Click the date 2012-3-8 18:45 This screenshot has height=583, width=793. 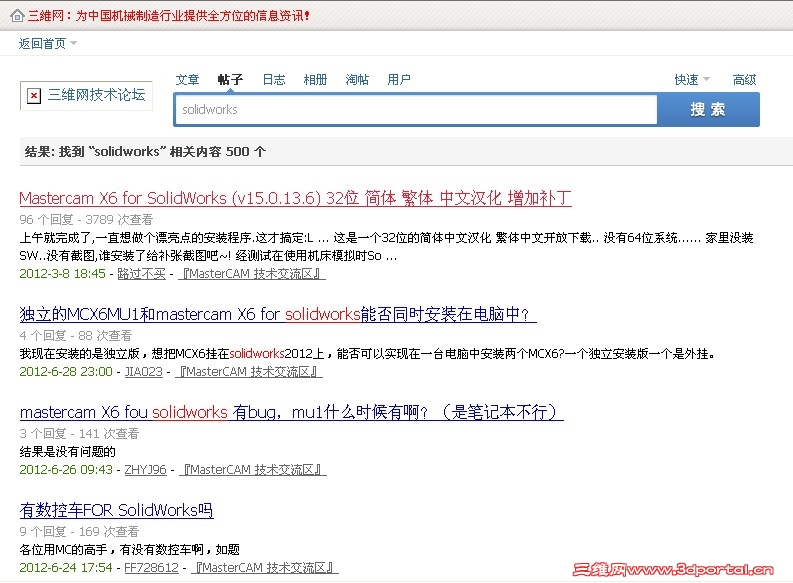click(x=62, y=274)
